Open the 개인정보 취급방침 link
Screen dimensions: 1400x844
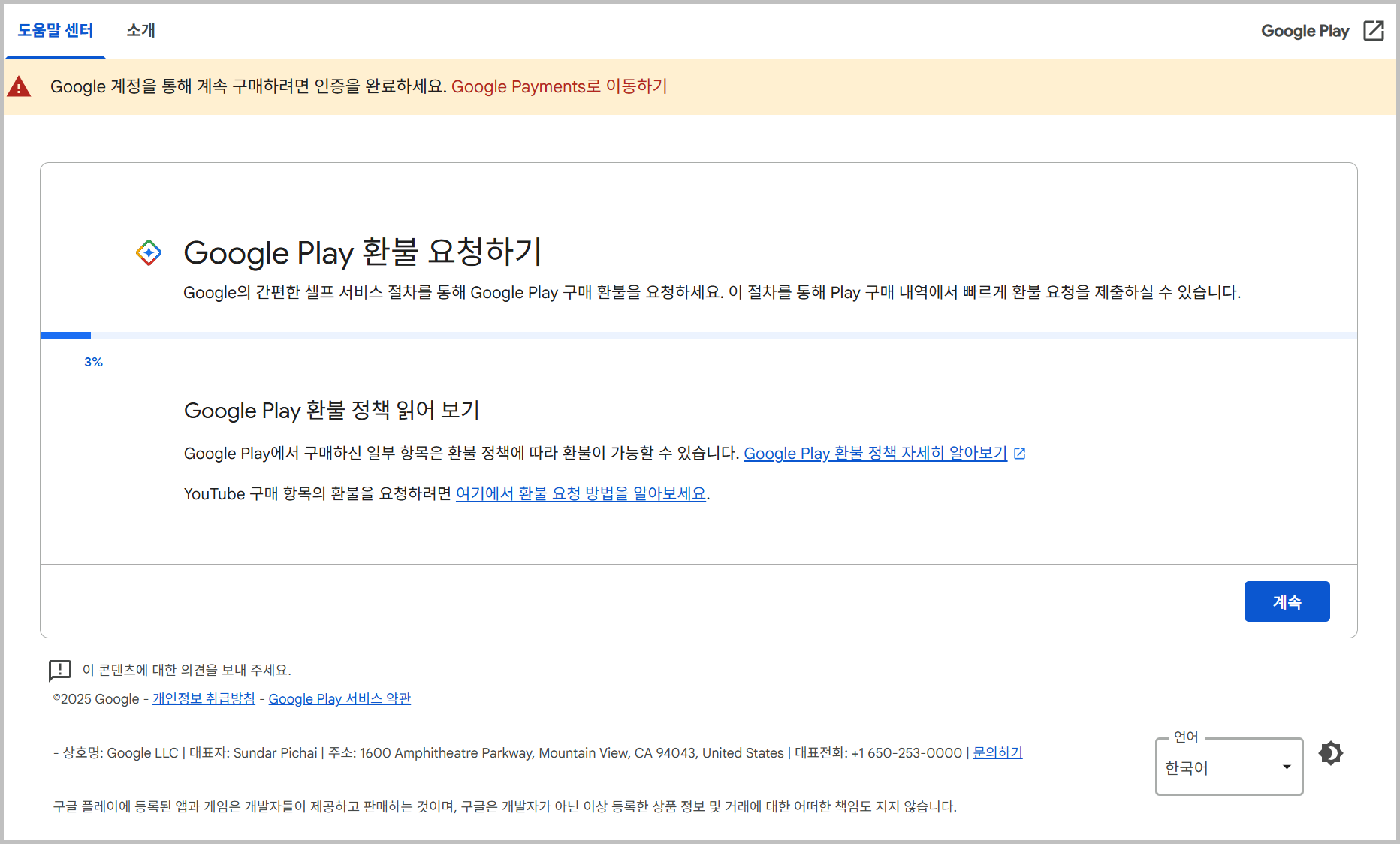(204, 699)
